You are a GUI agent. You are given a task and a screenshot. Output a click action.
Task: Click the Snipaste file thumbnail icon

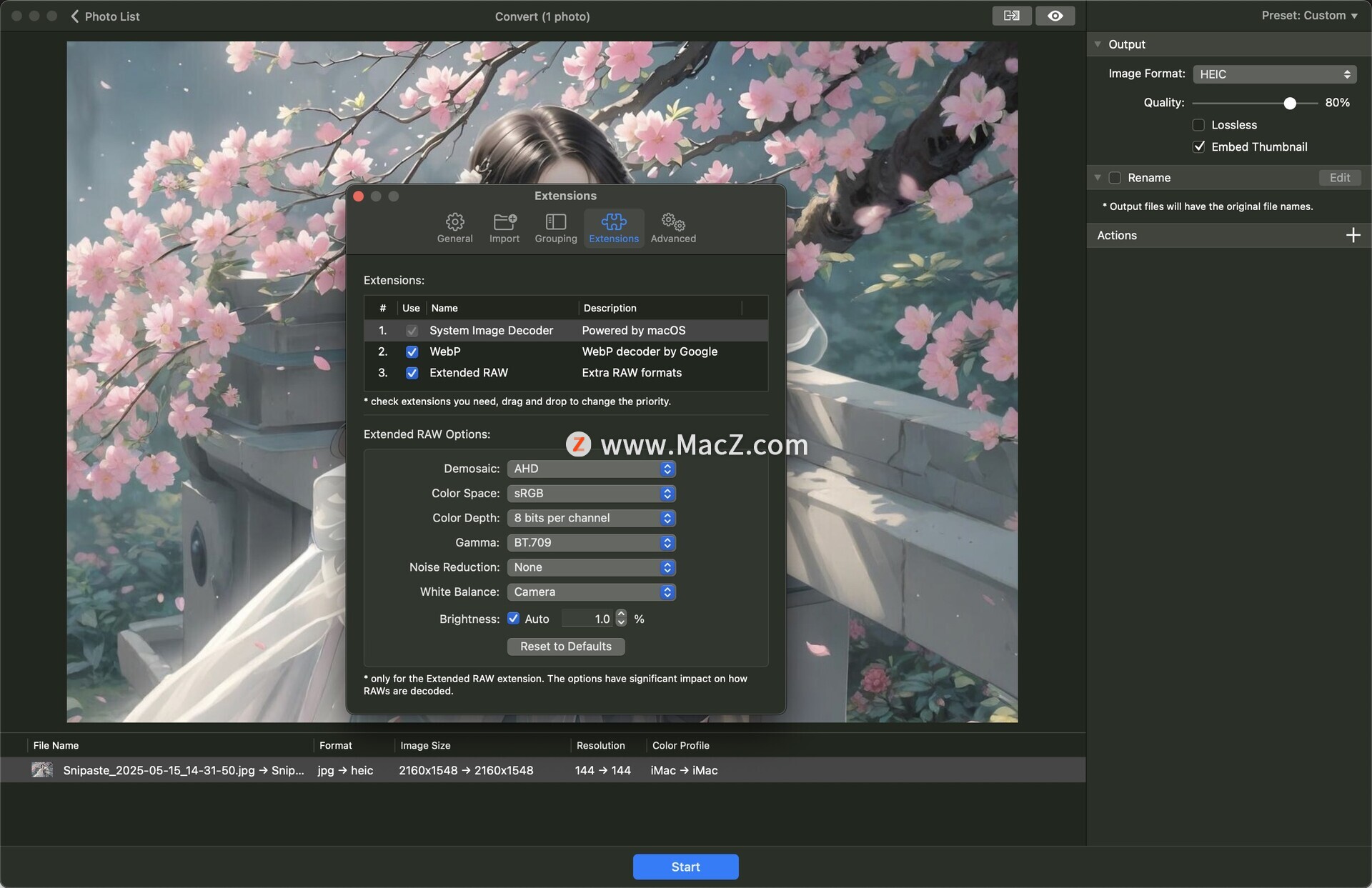[42, 770]
